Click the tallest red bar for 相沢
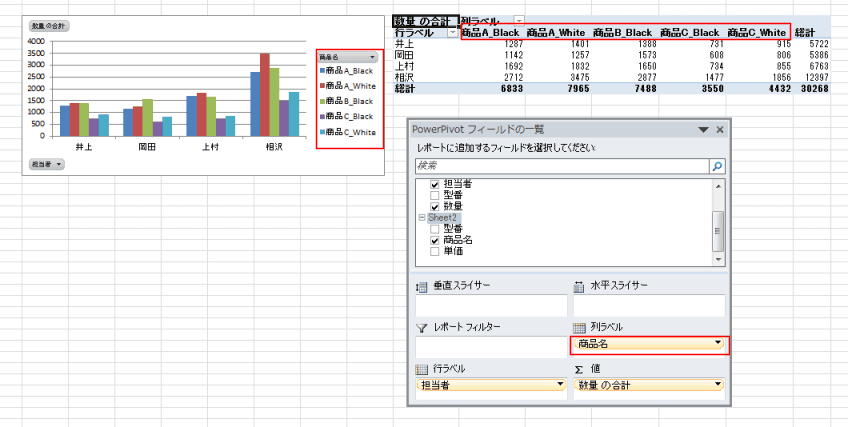This screenshot has height=427, width=848. click(264, 95)
